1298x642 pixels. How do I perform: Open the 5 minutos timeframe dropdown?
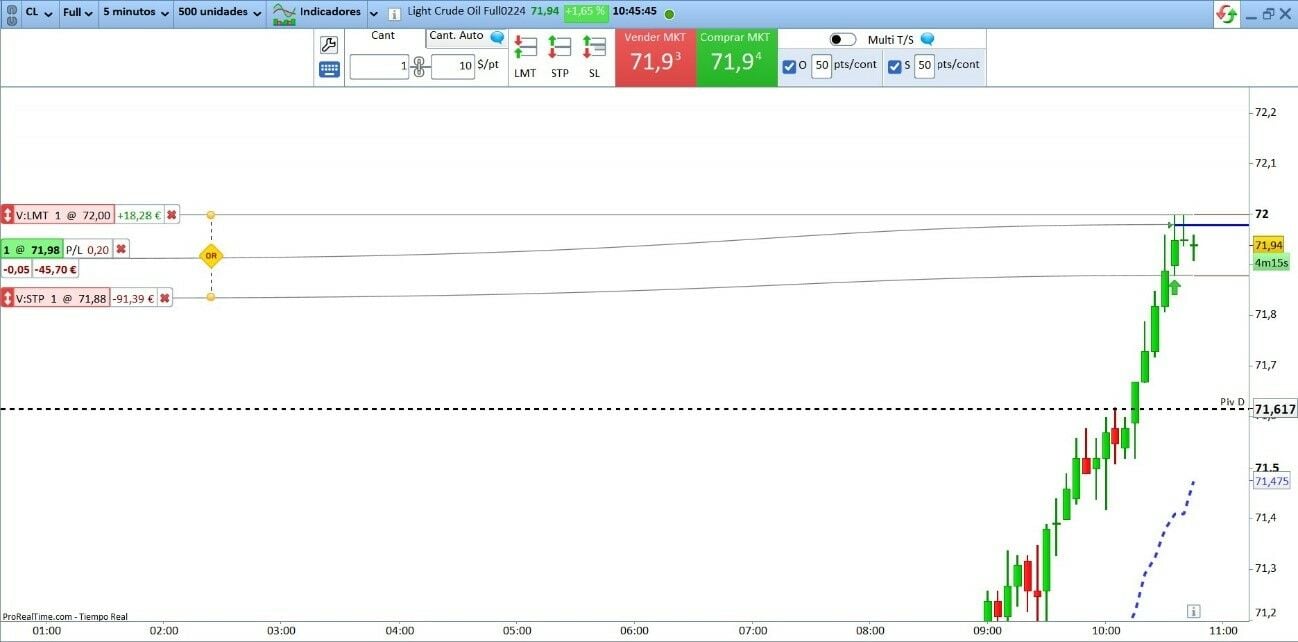135,13
